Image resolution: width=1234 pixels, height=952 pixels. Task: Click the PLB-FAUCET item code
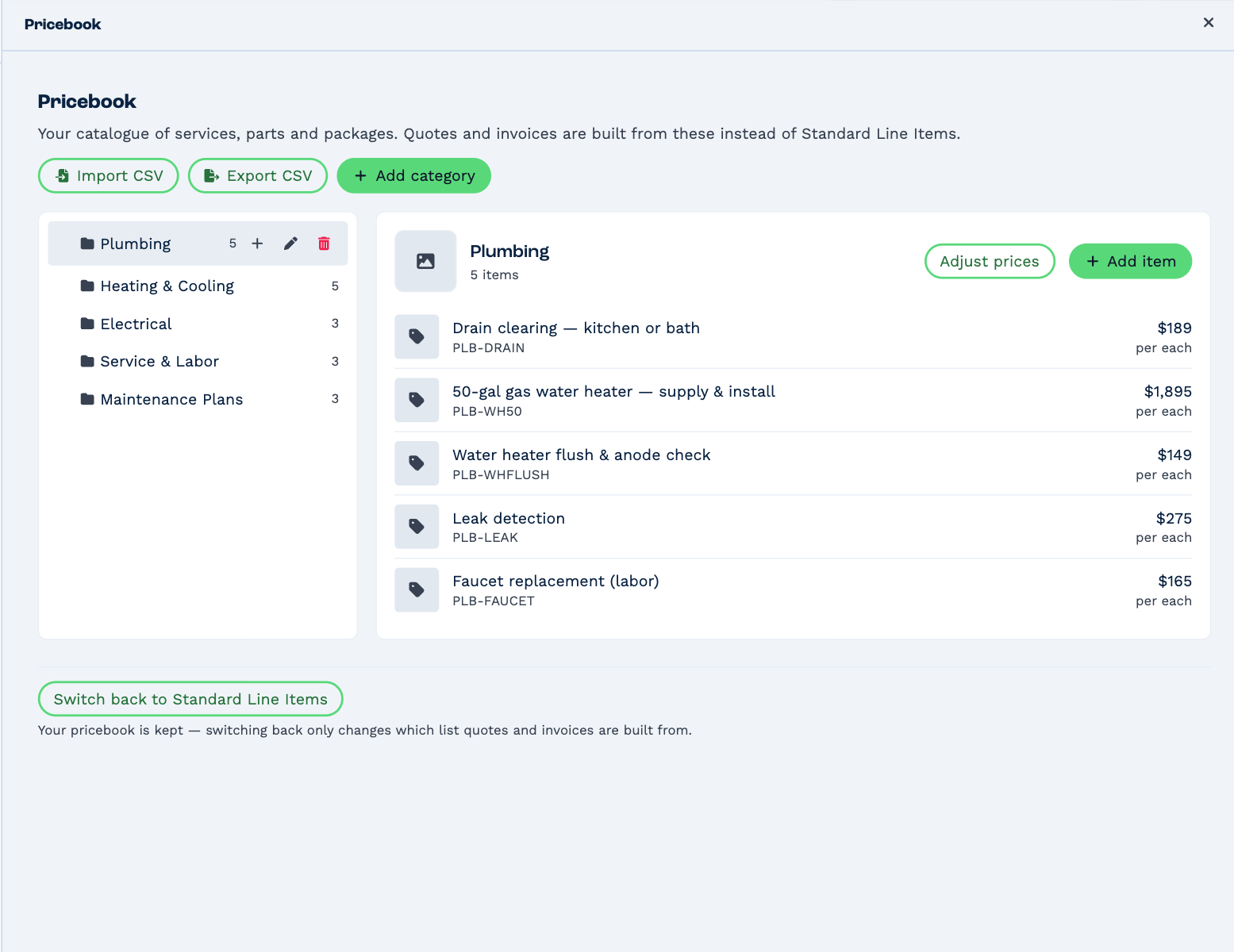pos(494,601)
